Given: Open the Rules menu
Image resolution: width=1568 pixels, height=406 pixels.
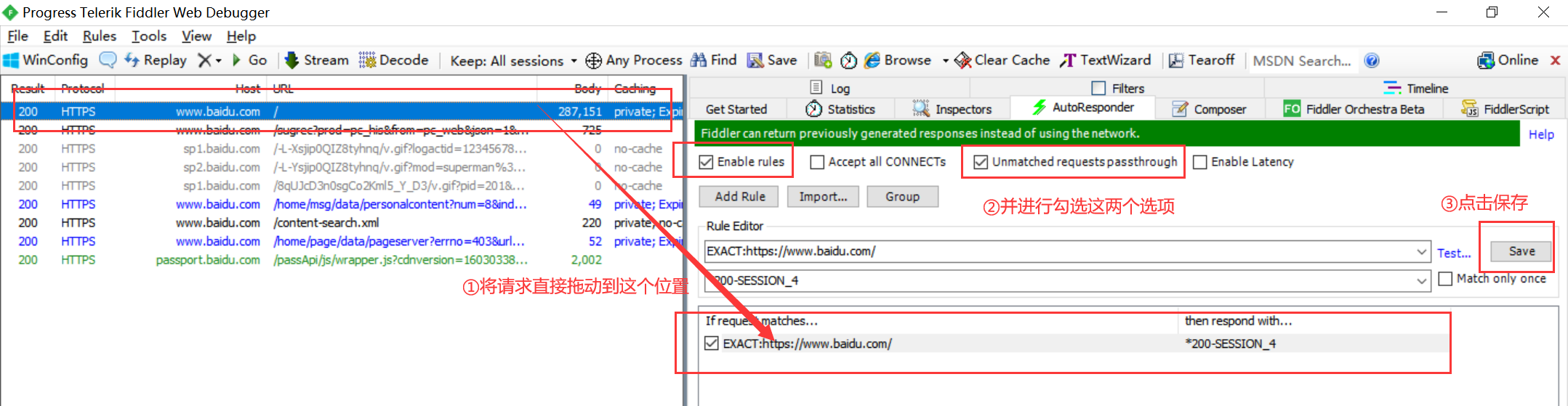Looking at the screenshot, I should pos(100,36).
